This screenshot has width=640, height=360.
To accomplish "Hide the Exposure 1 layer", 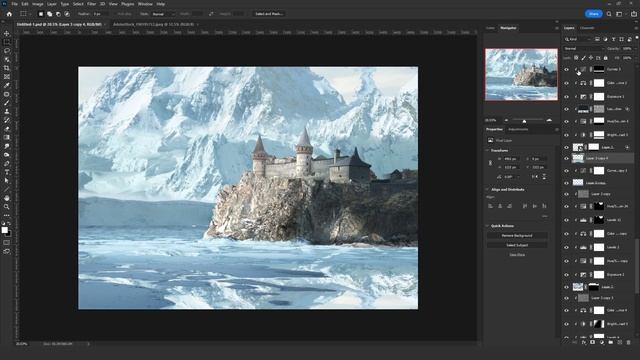I will (x=567, y=97).
